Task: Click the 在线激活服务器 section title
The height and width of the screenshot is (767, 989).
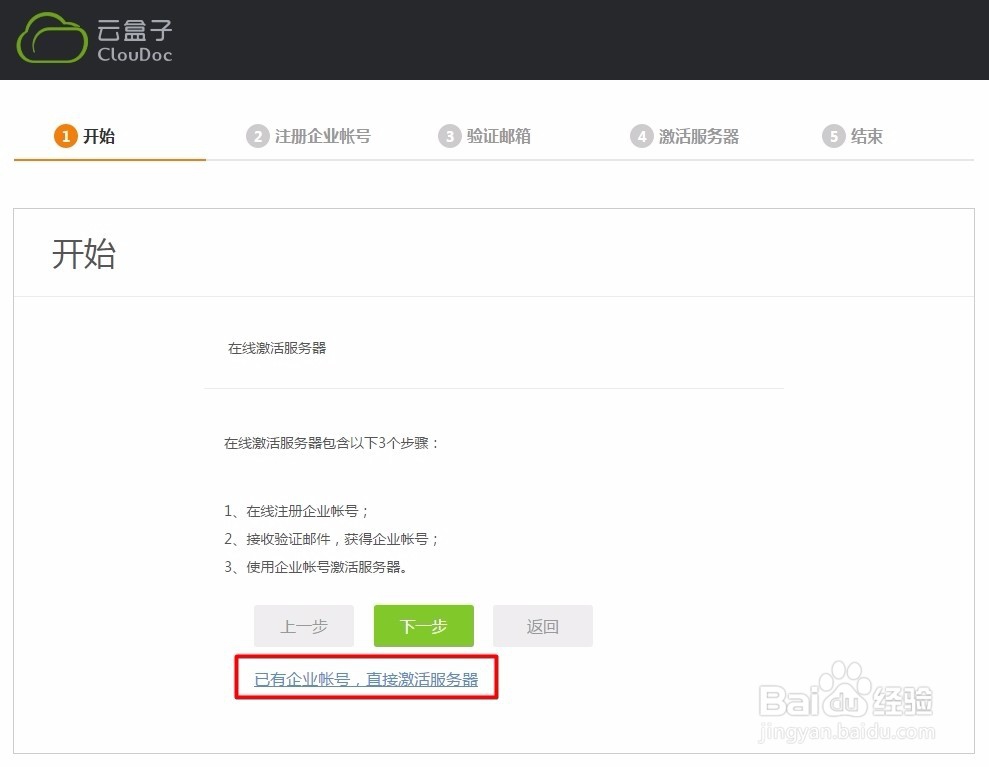Action: [277, 348]
